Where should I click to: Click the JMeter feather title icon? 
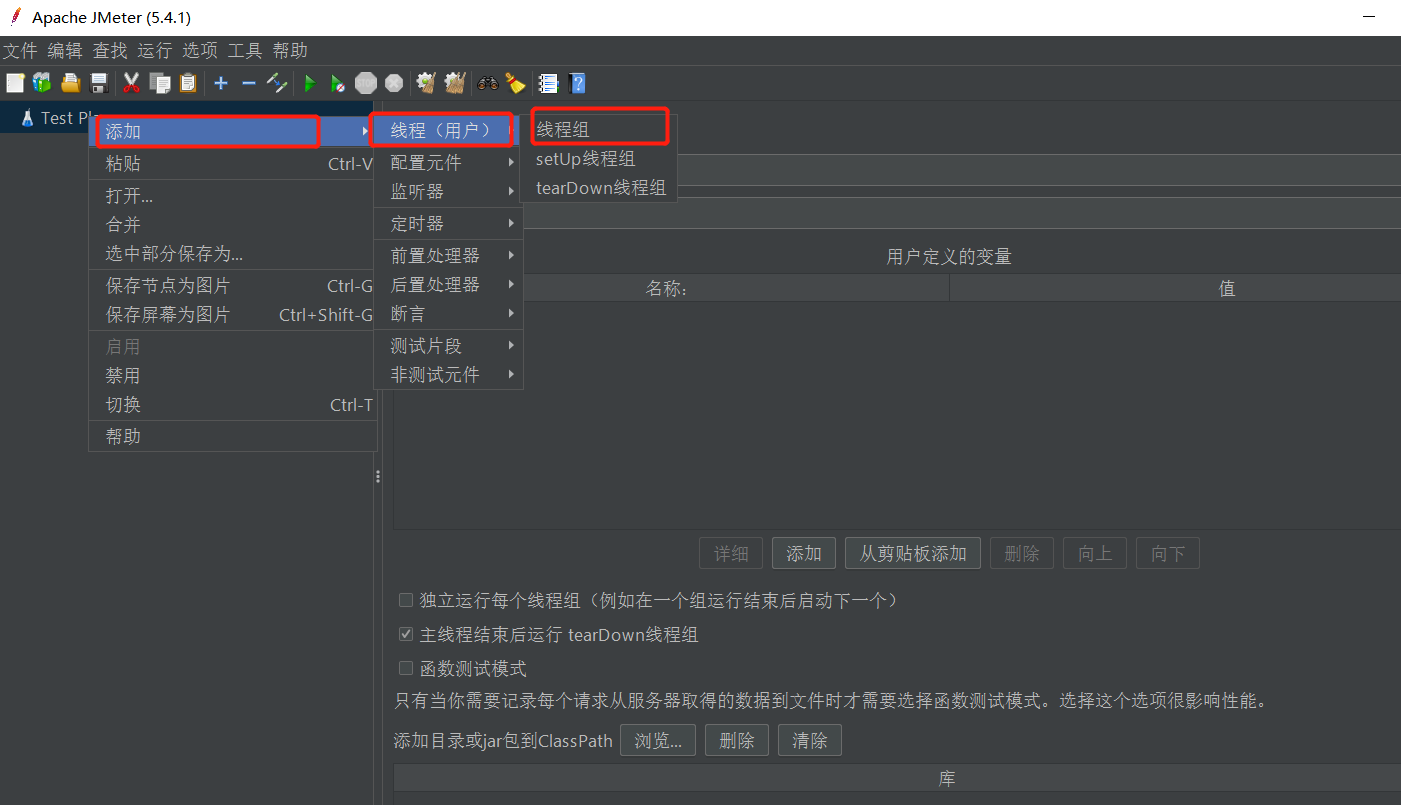pyautogui.click(x=15, y=17)
